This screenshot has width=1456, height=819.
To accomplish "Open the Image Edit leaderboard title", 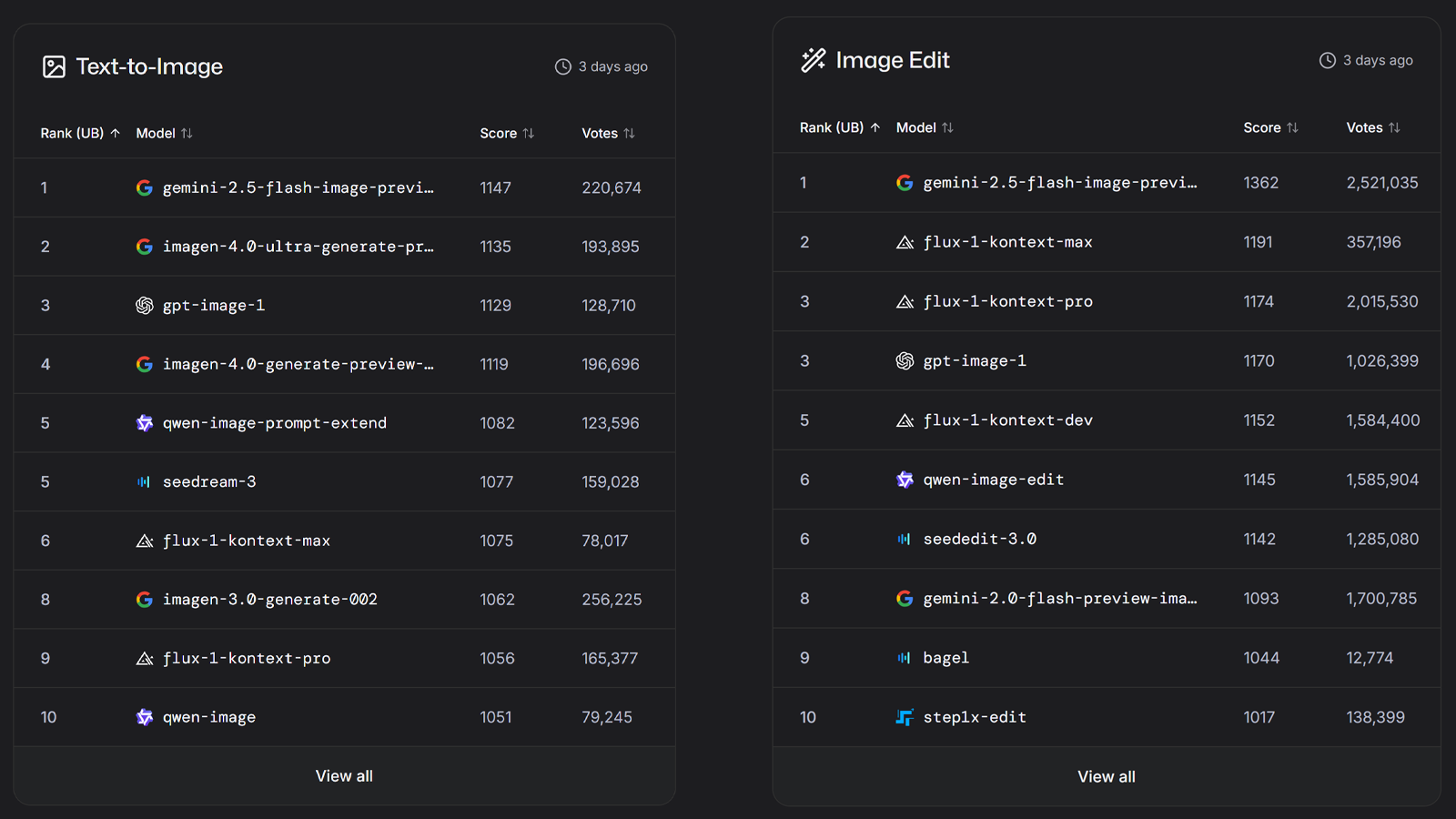I will [893, 60].
